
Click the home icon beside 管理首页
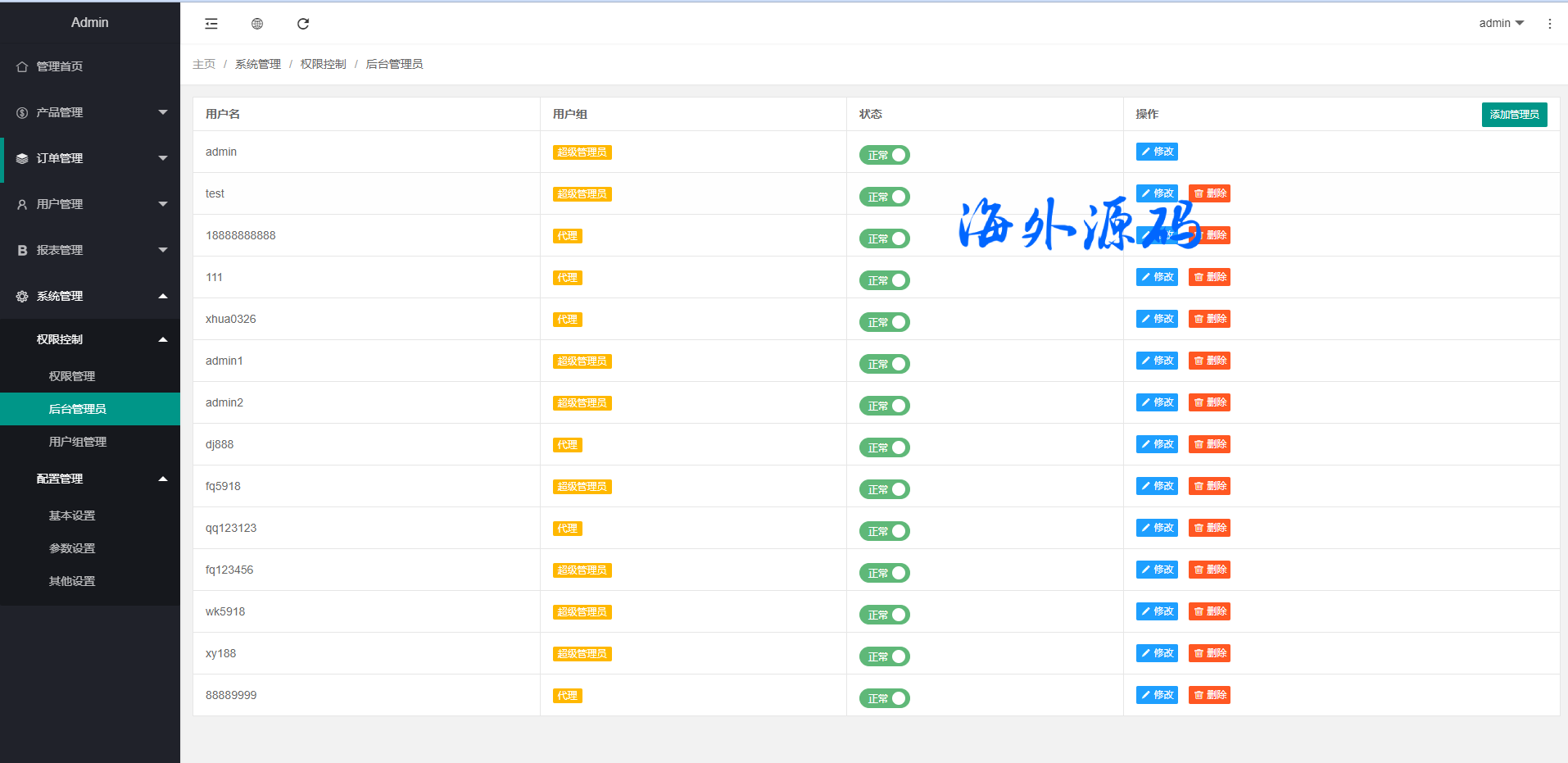(22, 66)
